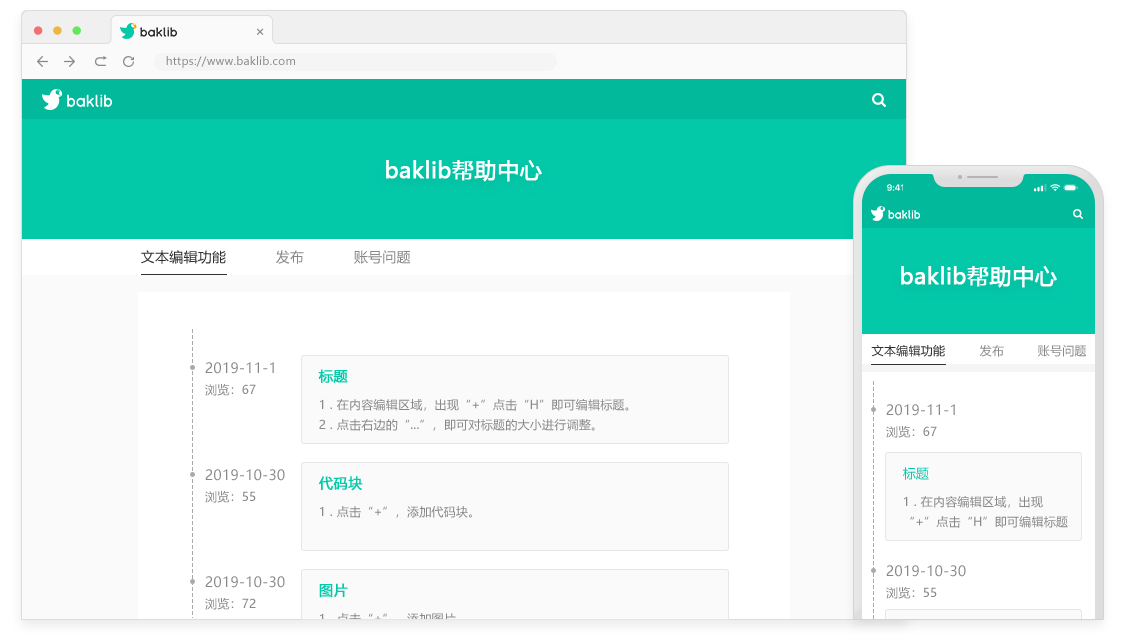This screenshot has height=640, width=1140.
Task: Click the phone status bar Wi-Fi icon
Action: (1055, 188)
